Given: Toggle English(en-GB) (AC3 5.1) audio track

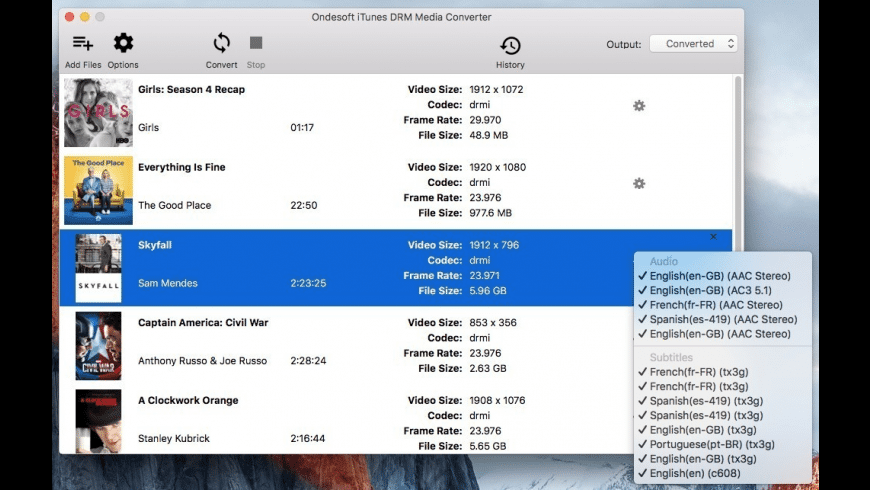Looking at the screenshot, I should [x=722, y=290].
